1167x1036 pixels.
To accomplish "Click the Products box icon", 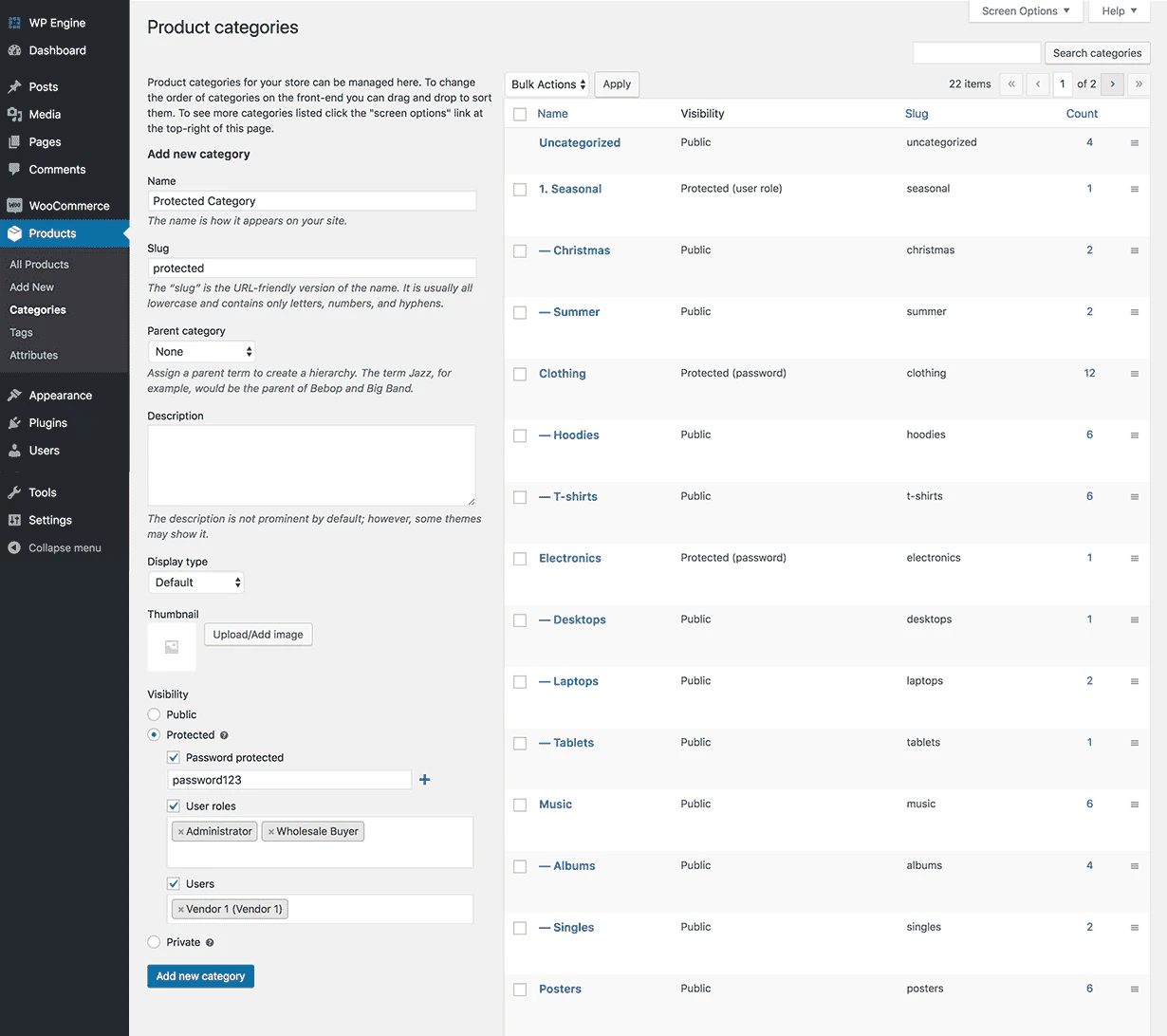I will pyautogui.click(x=14, y=233).
